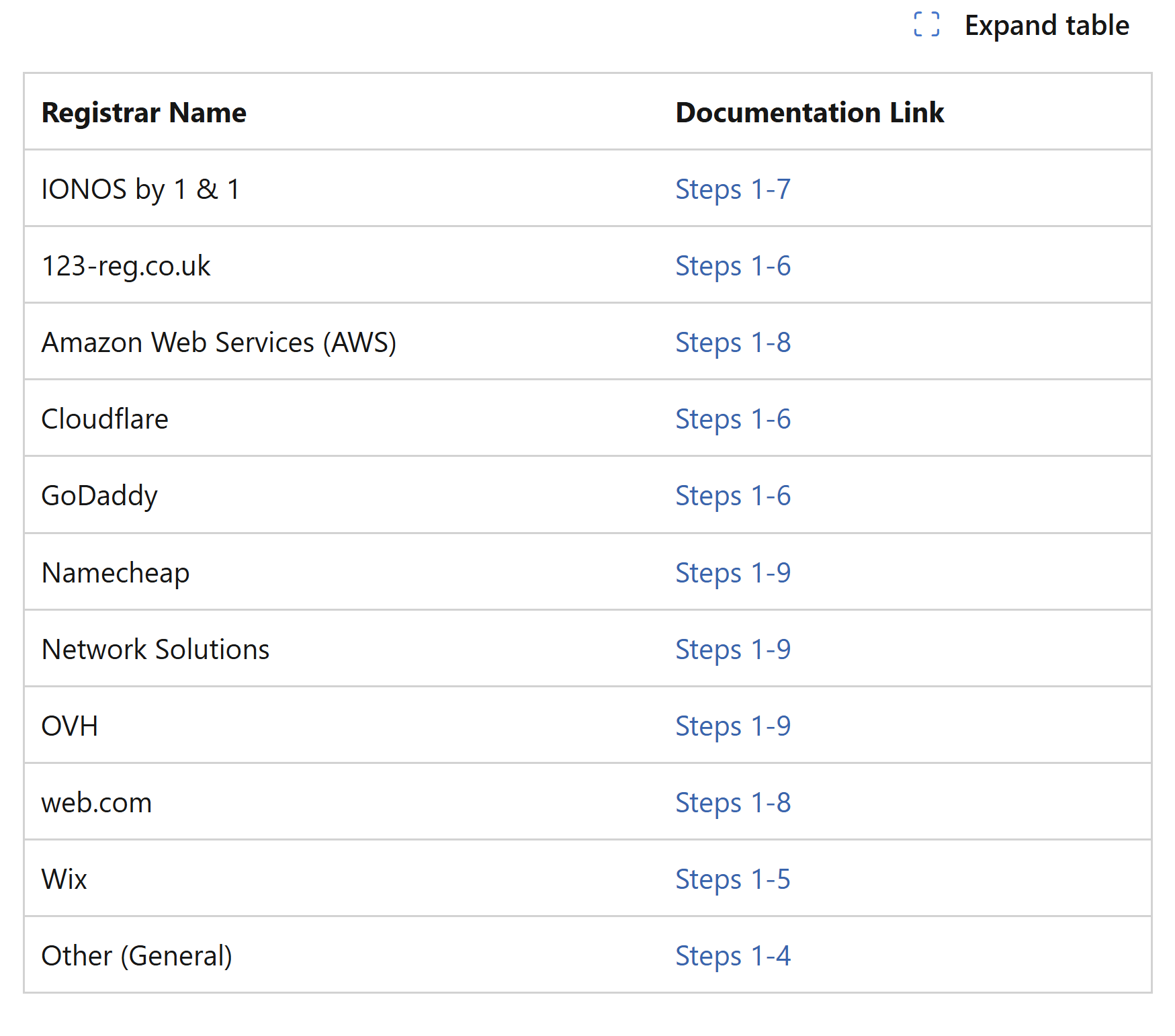1175x1036 pixels.
Task: Open Steps 1-5 link for Wix
Action: click(732, 879)
